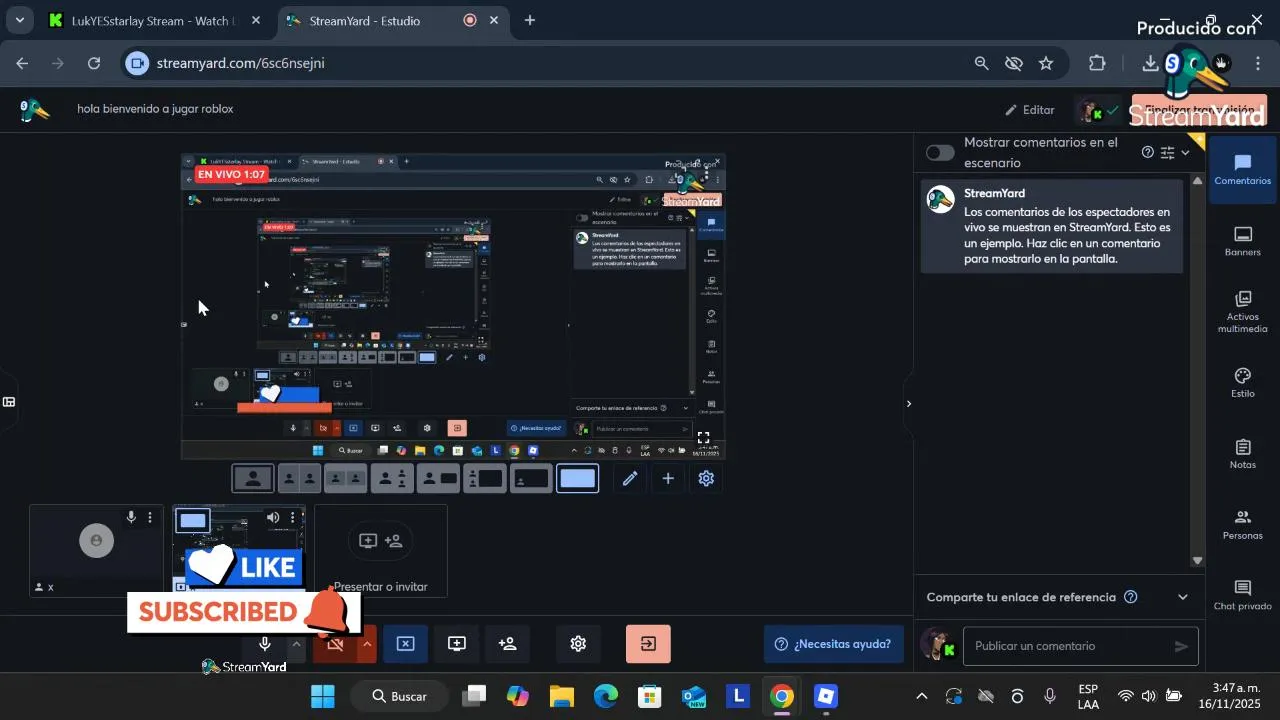1280x720 pixels.
Task: Select the fullscreen screen layout
Action: coord(577,478)
